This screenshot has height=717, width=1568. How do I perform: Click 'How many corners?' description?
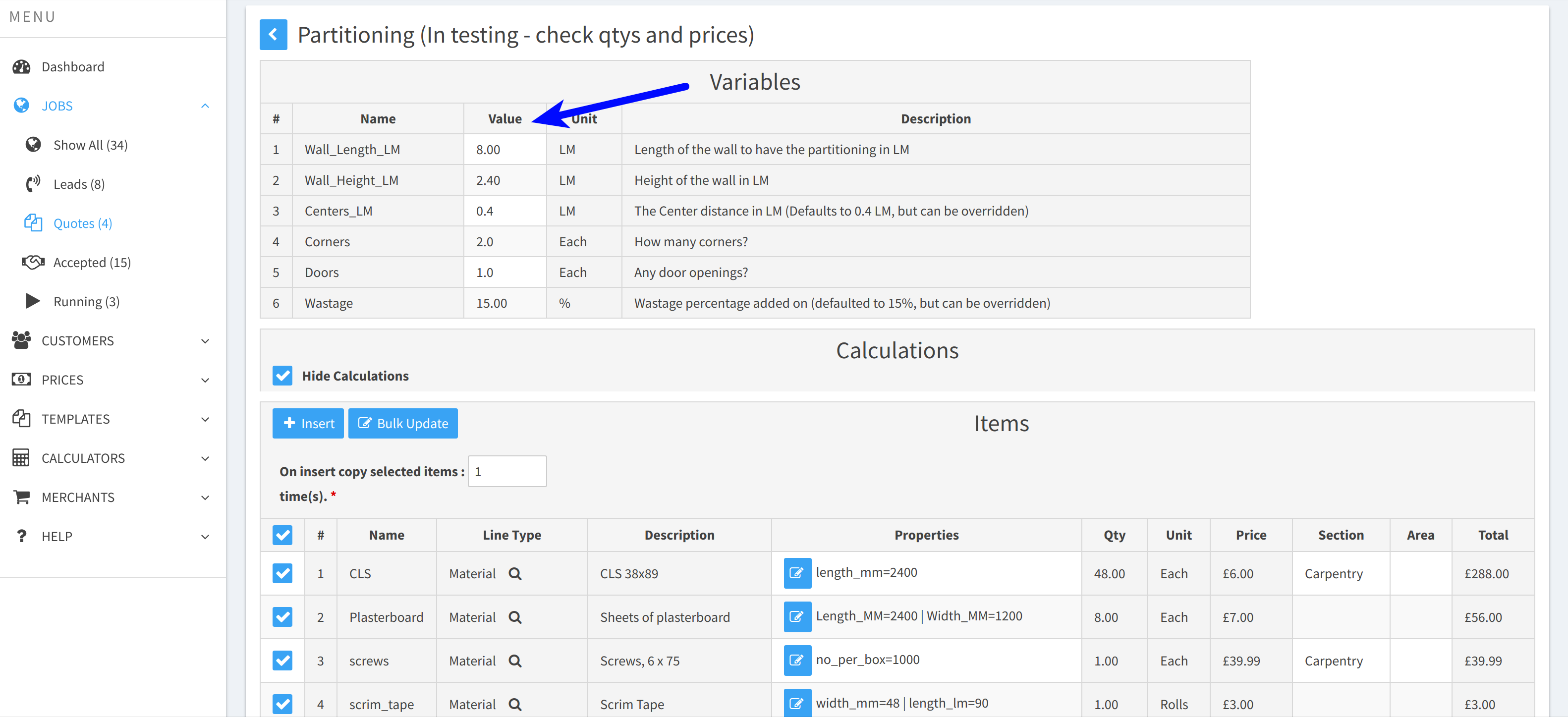pos(691,242)
